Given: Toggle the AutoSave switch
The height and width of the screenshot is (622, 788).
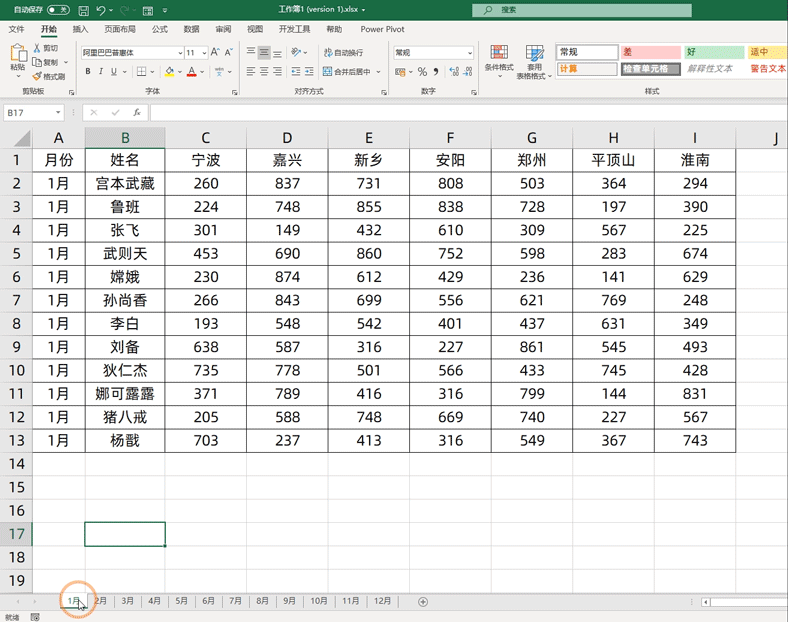Looking at the screenshot, I should [58, 10].
